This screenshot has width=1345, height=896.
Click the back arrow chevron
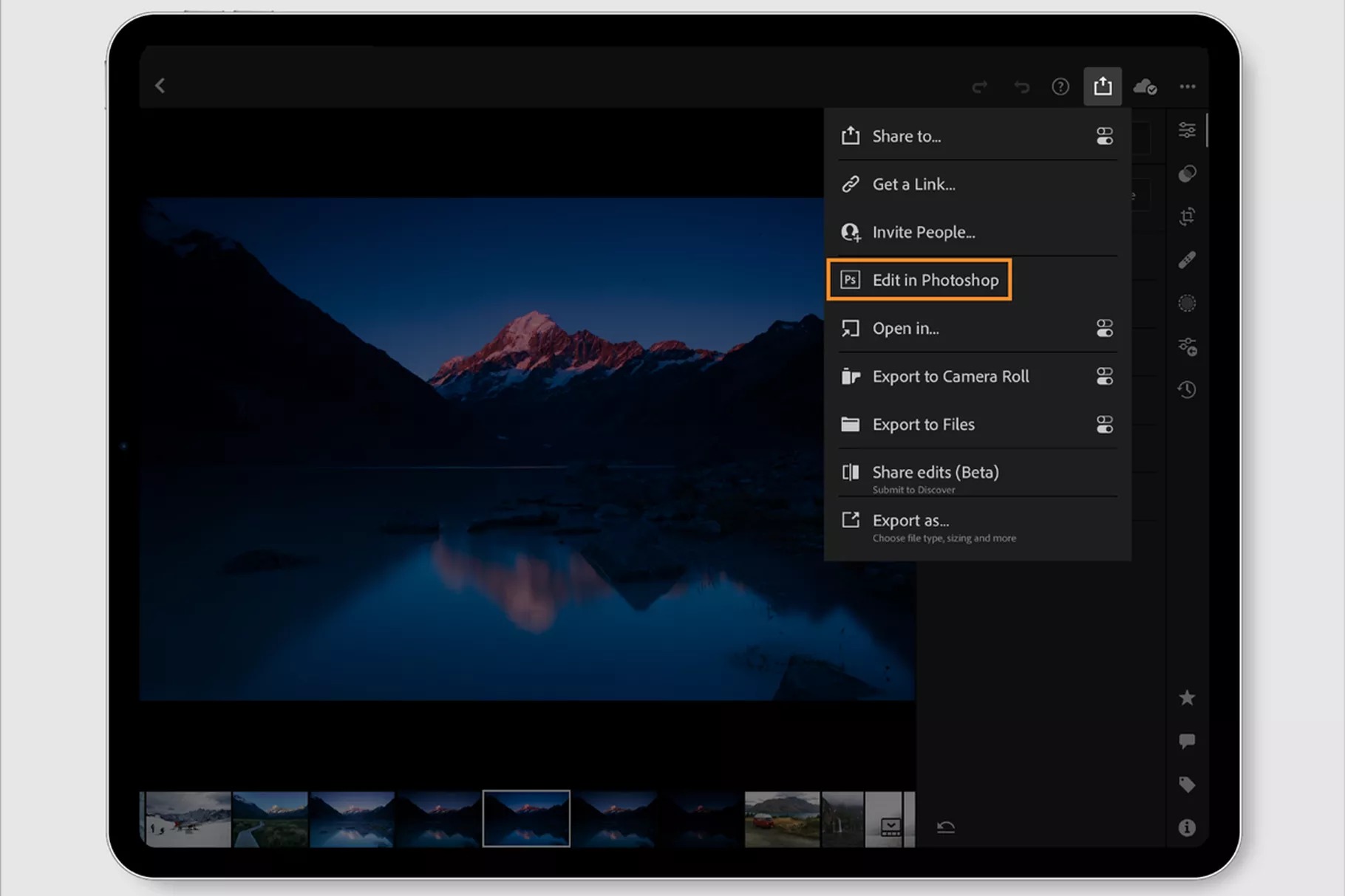pos(160,86)
